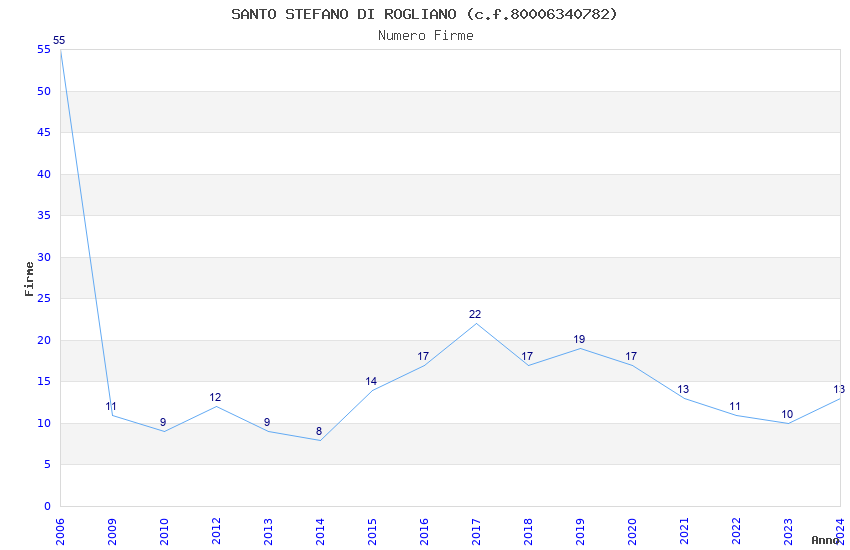Select the 2020 year label on x-axis

pyautogui.click(x=633, y=531)
